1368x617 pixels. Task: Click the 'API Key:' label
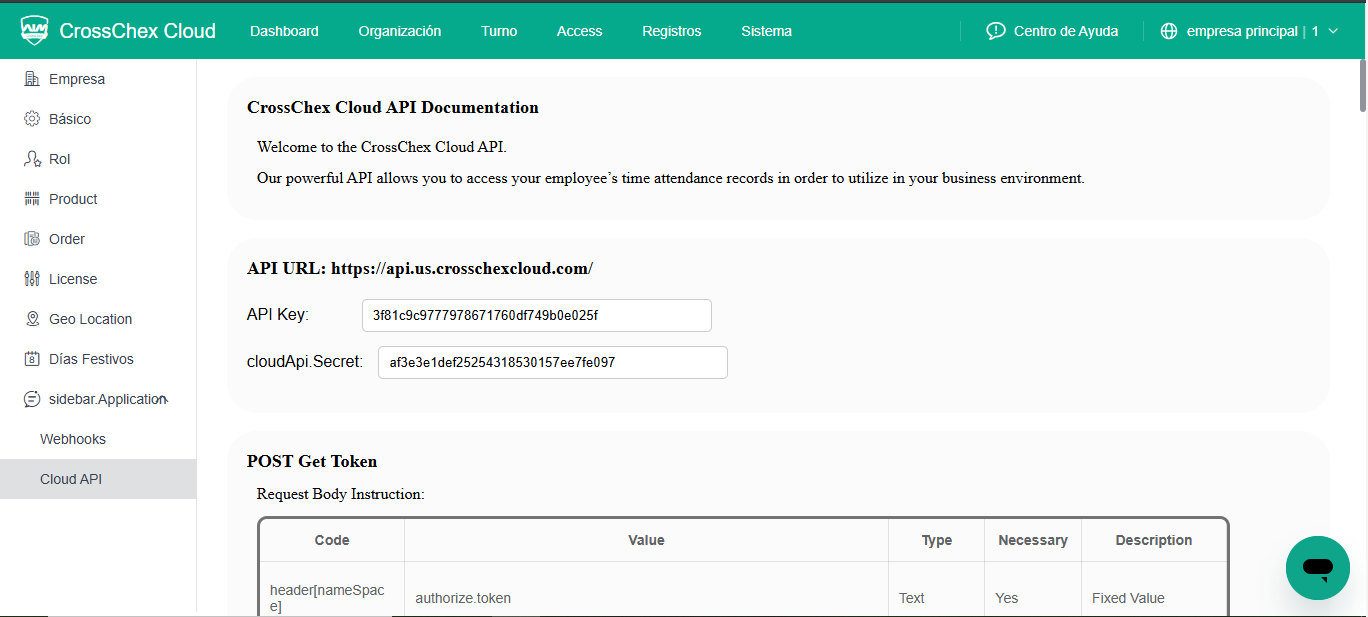coord(278,314)
